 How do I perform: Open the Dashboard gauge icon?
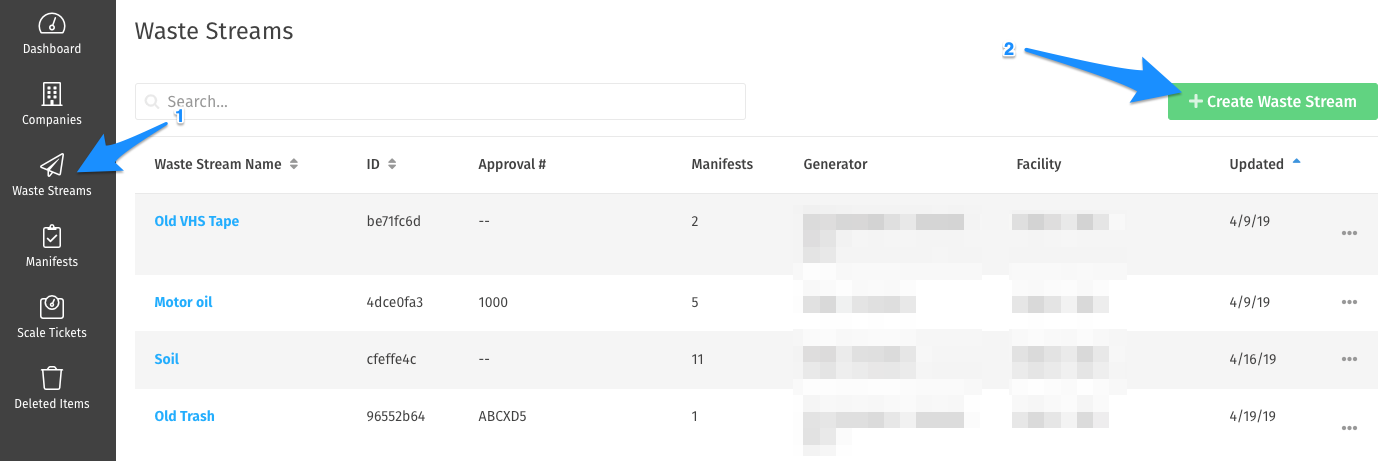[x=52, y=23]
